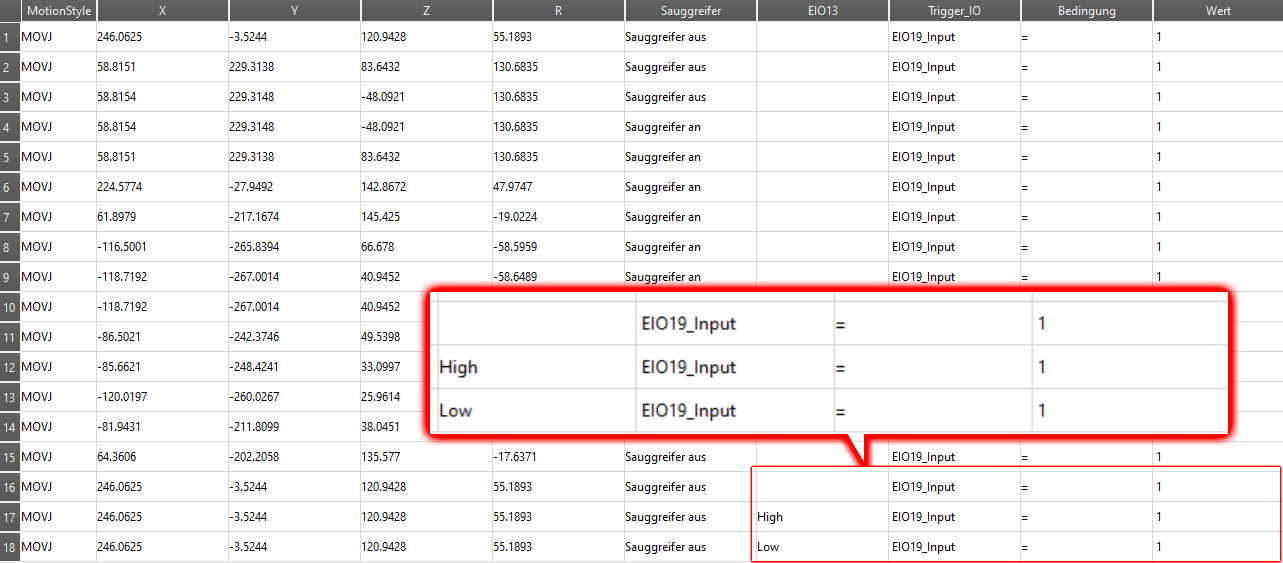The height and width of the screenshot is (563, 1283).
Task: Select the R column header
Action: point(558,11)
